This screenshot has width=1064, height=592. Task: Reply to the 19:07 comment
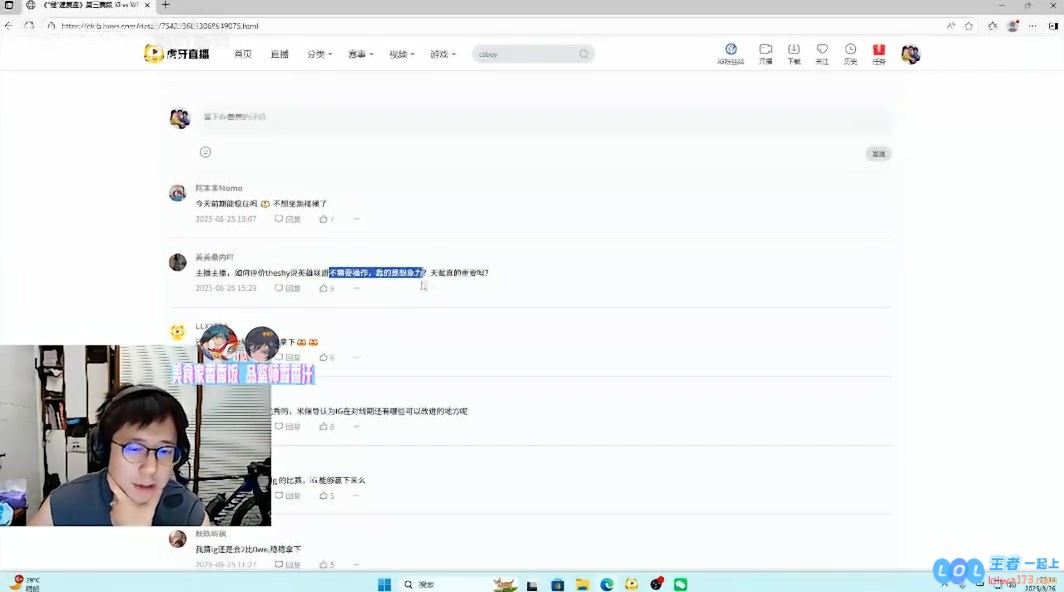tap(288, 219)
